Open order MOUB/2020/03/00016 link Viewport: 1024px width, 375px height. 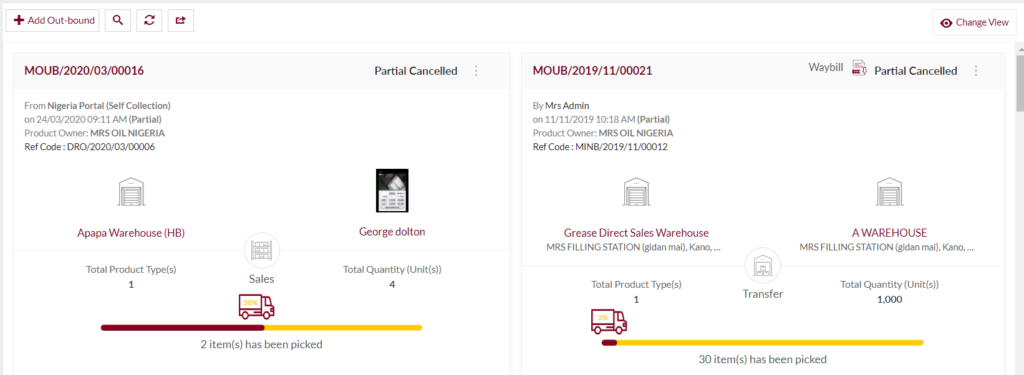(84, 71)
